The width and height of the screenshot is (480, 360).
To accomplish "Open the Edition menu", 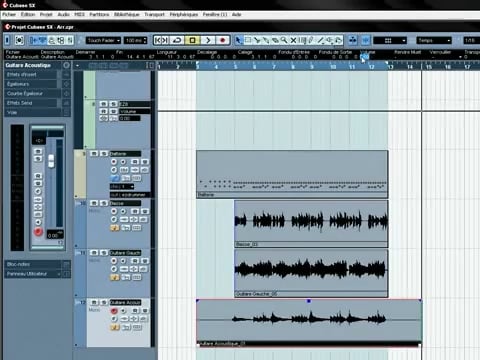I will tap(28, 14).
